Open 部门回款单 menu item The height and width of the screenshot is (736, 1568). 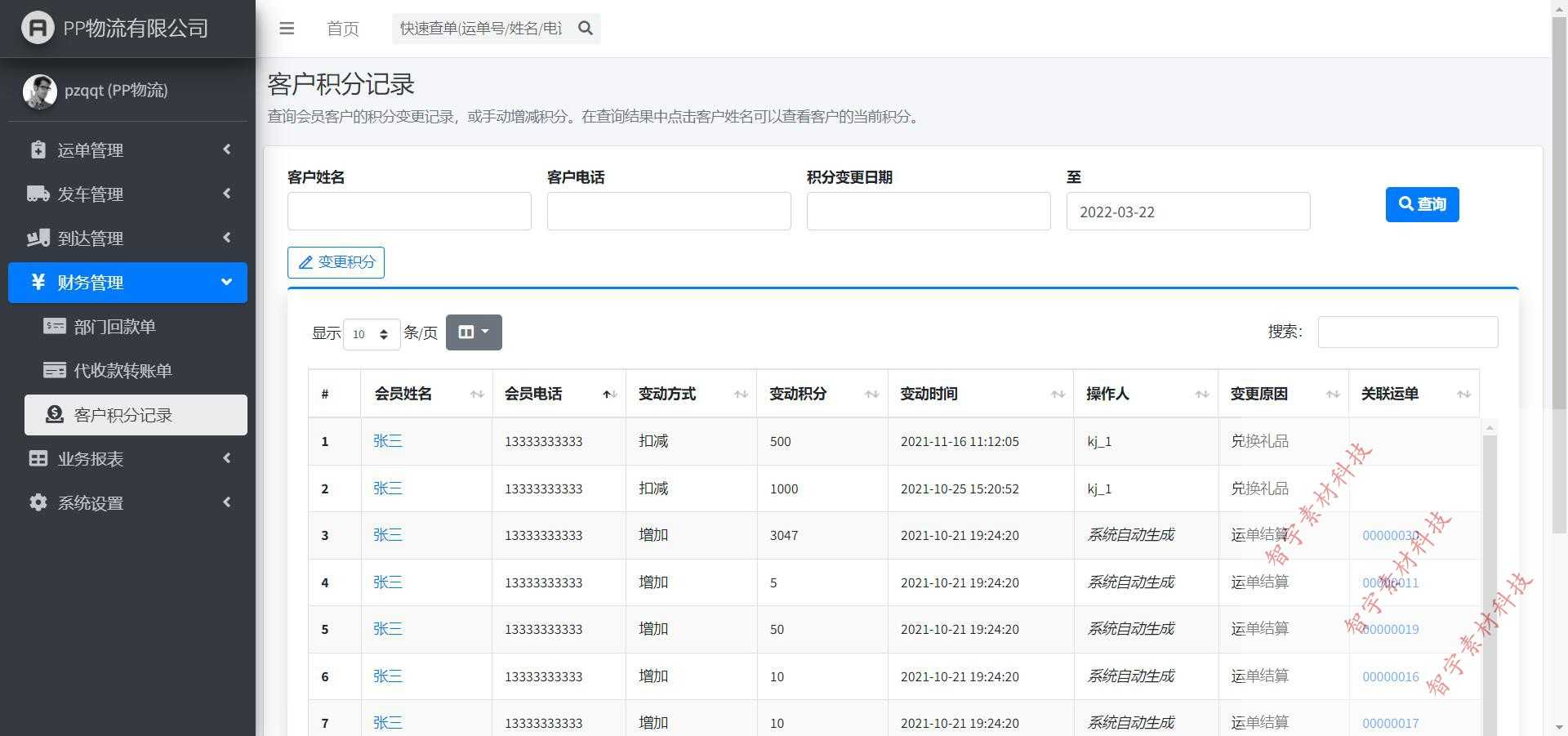tap(136, 326)
